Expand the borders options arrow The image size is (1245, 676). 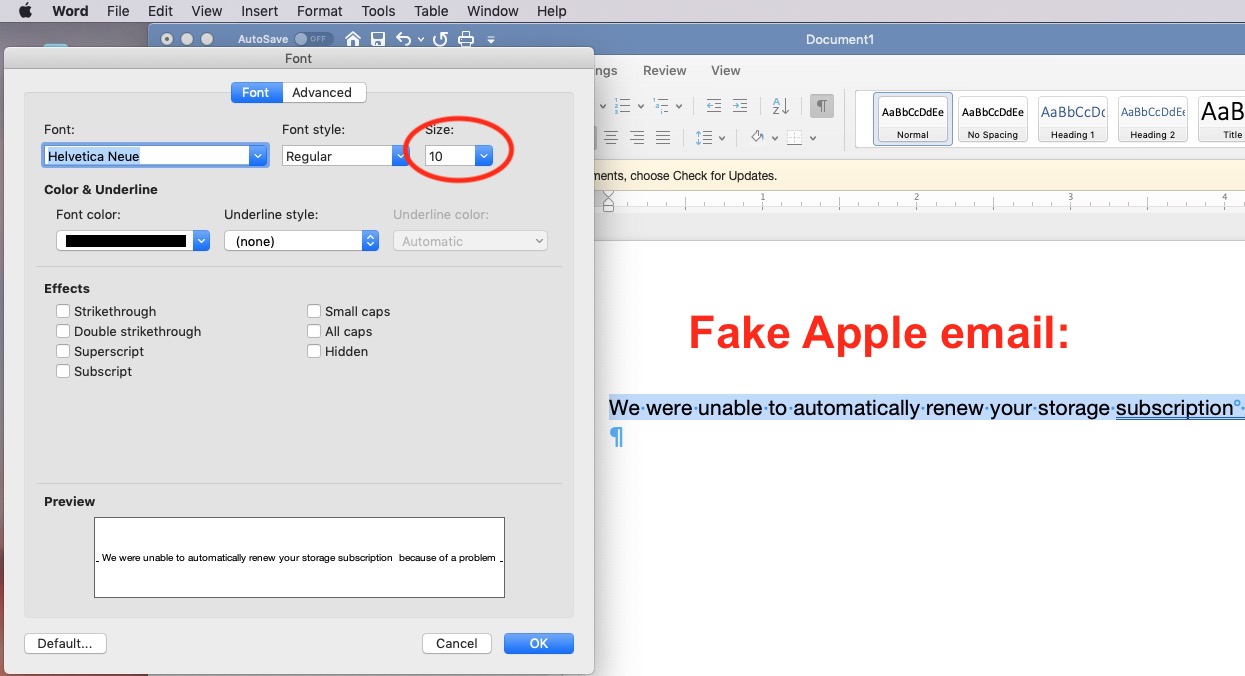pos(813,138)
